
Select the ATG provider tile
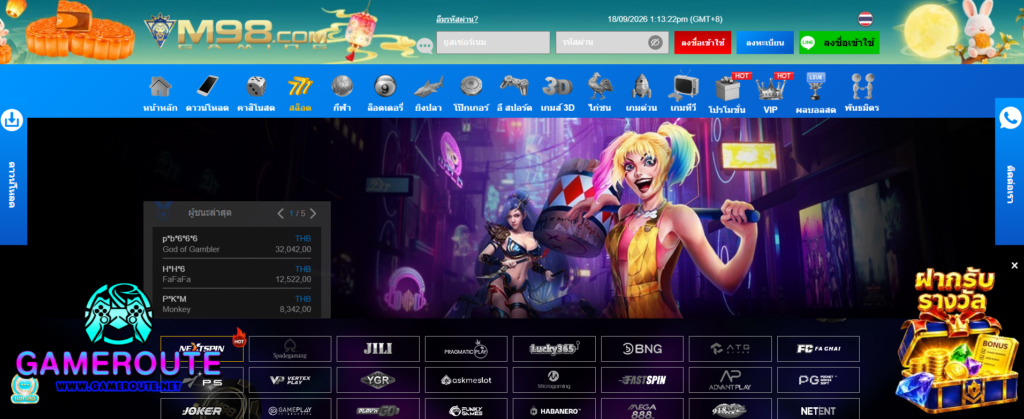tap(730, 349)
